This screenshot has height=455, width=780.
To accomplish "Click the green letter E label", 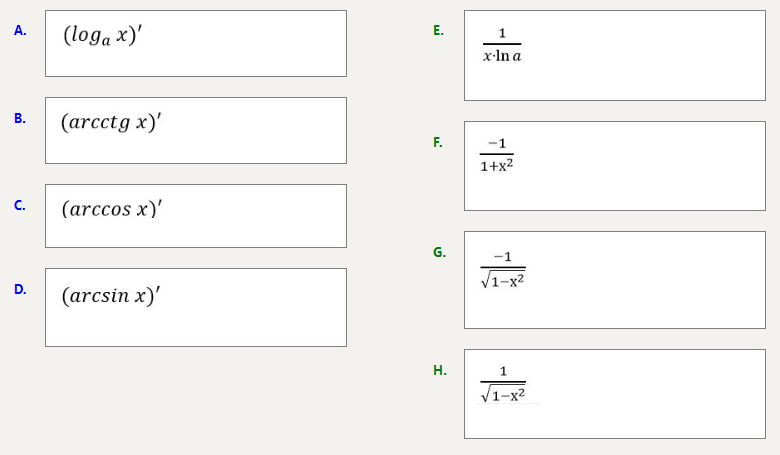I will [438, 30].
